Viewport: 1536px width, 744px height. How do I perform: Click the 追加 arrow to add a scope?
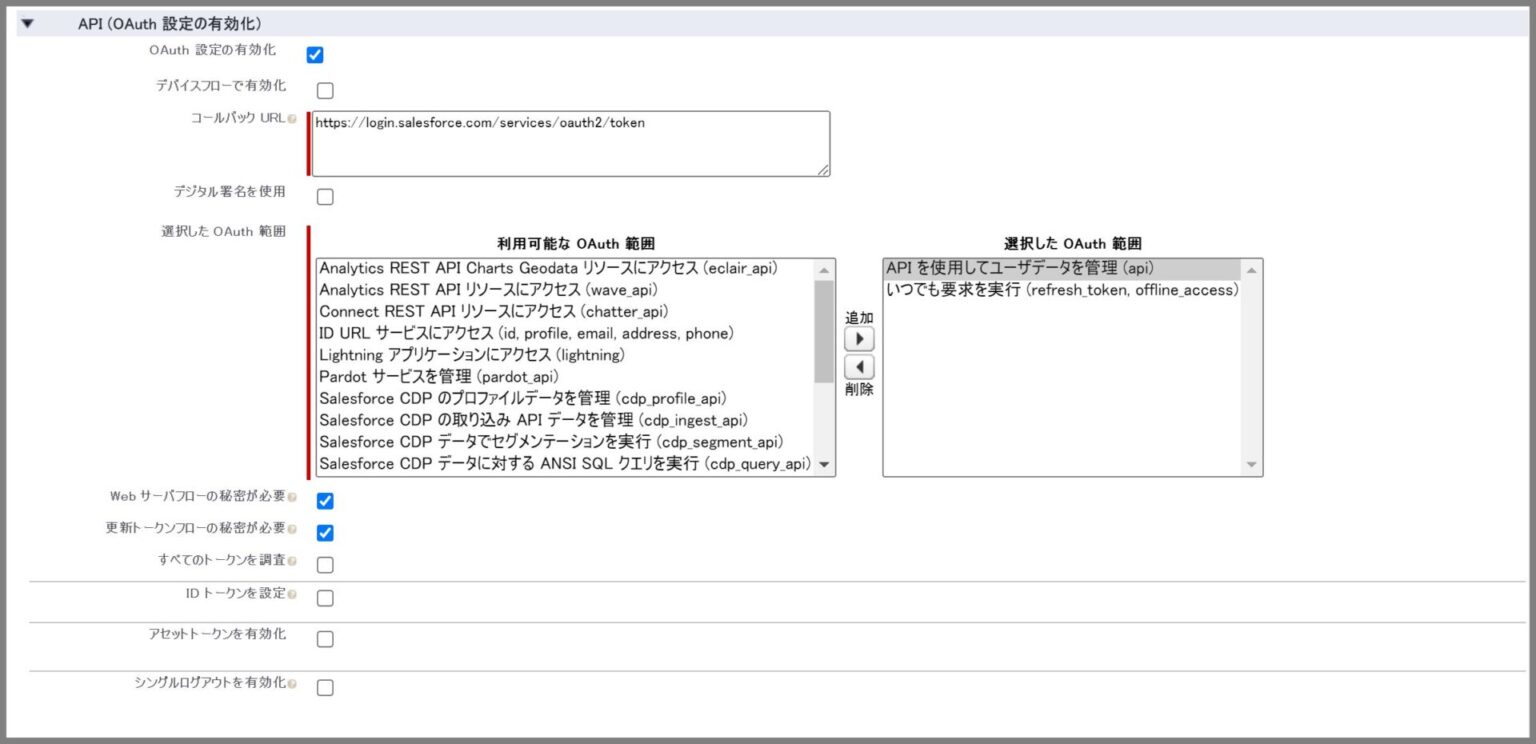pyautogui.click(x=858, y=339)
